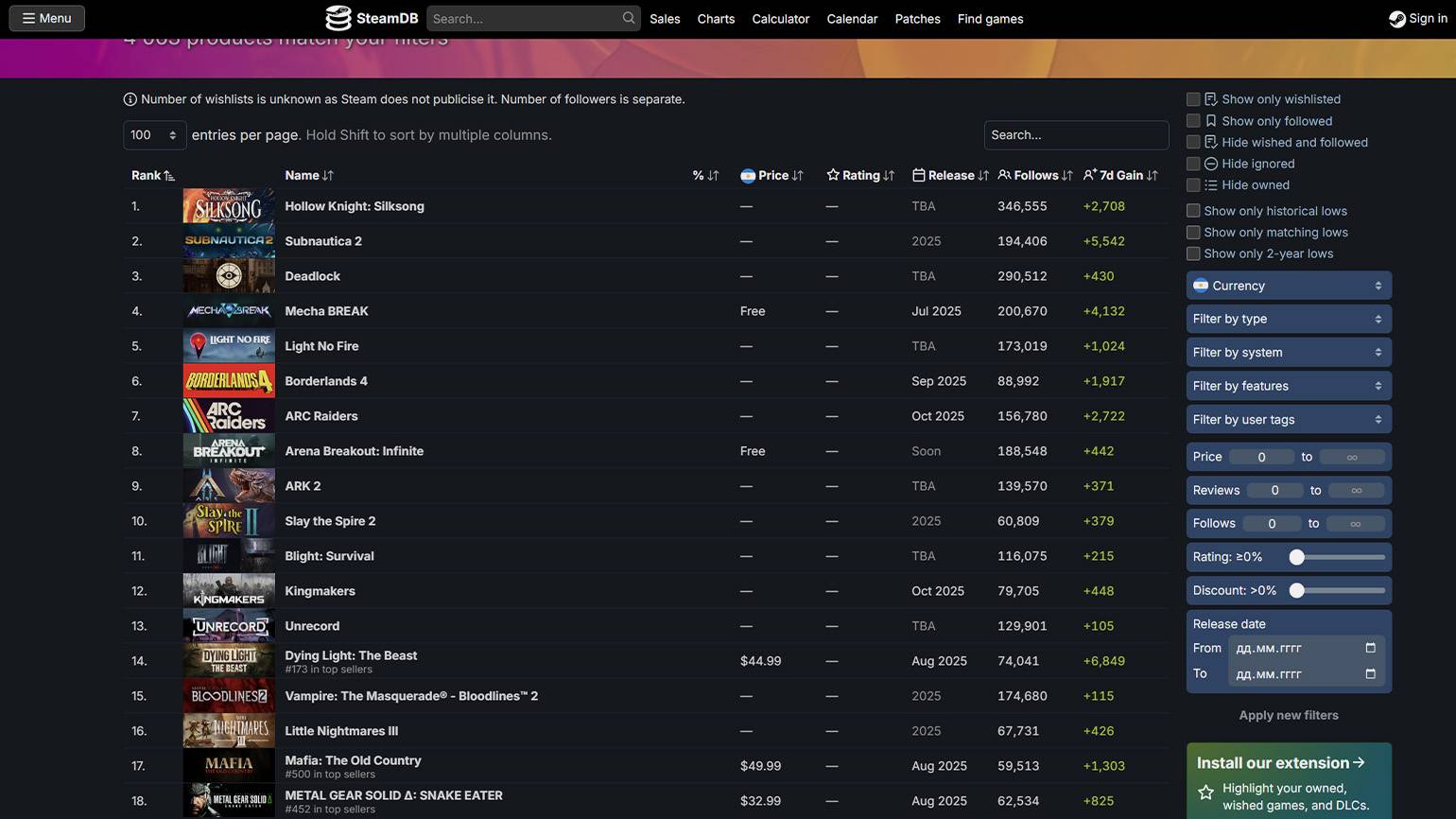
Task: Open Borderlands 4 game thumbnail
Action: point(229,381)
